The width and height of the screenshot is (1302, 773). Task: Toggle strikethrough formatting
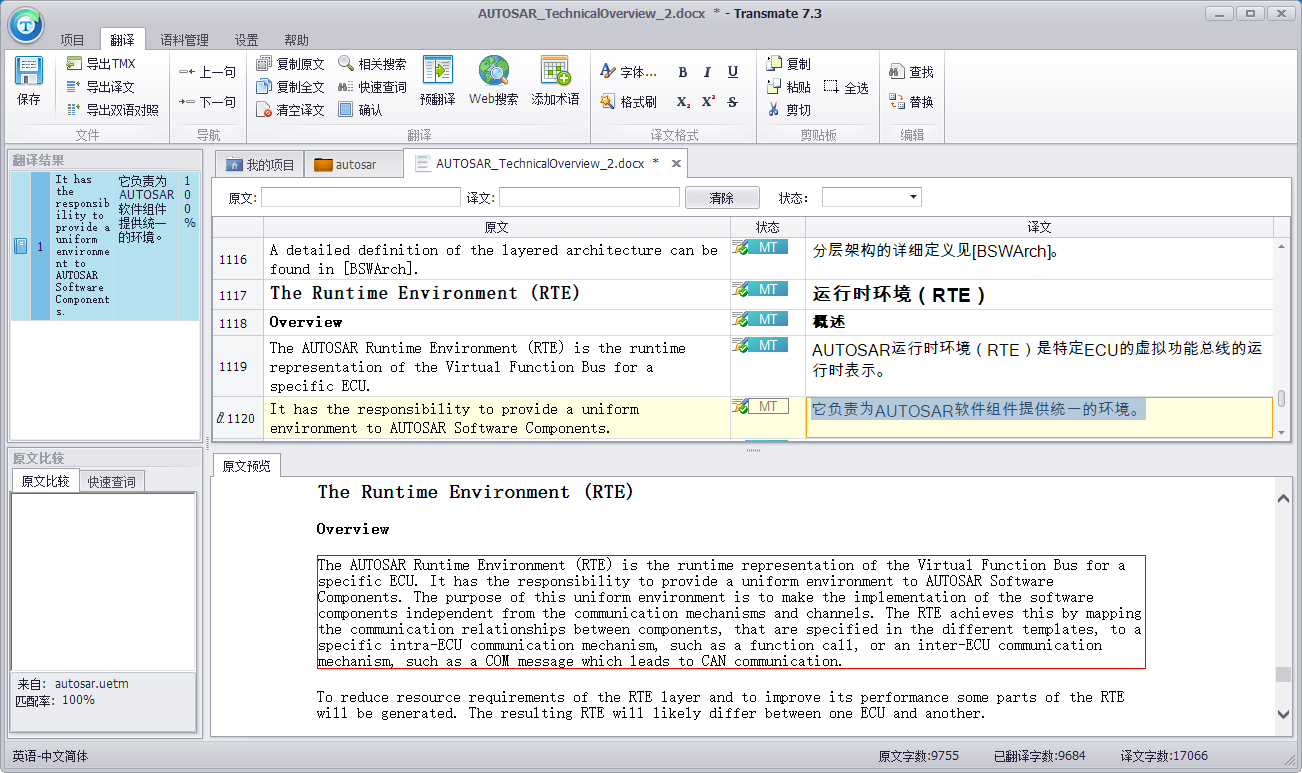[732, 102]
